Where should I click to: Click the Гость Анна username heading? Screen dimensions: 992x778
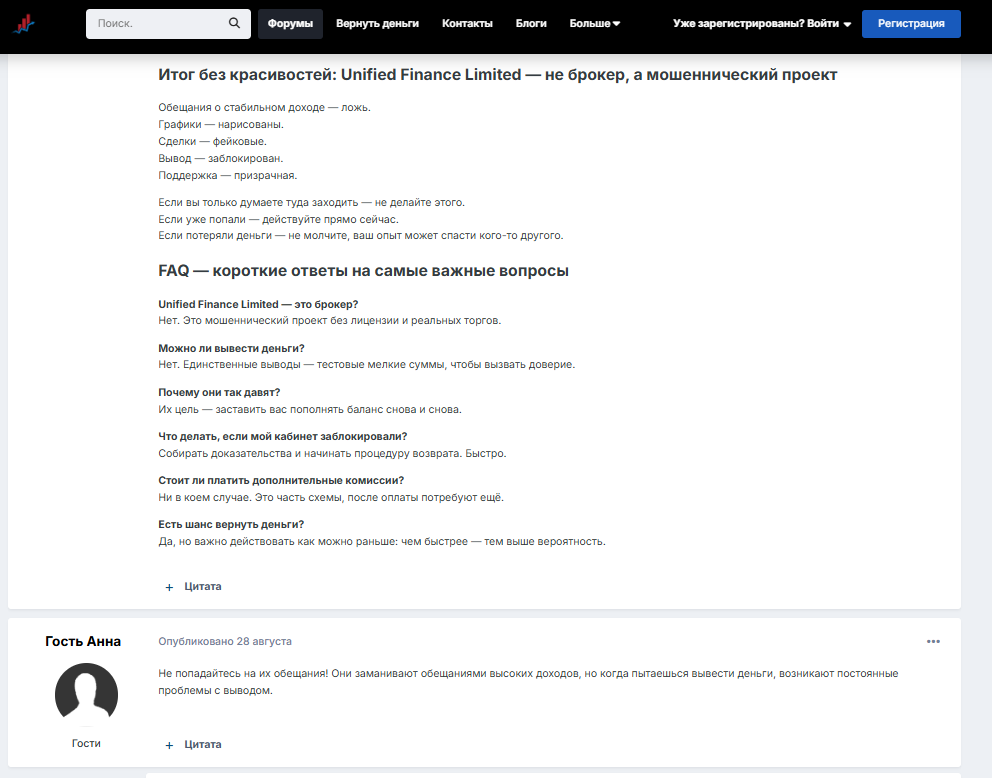(x=83, y=641)
